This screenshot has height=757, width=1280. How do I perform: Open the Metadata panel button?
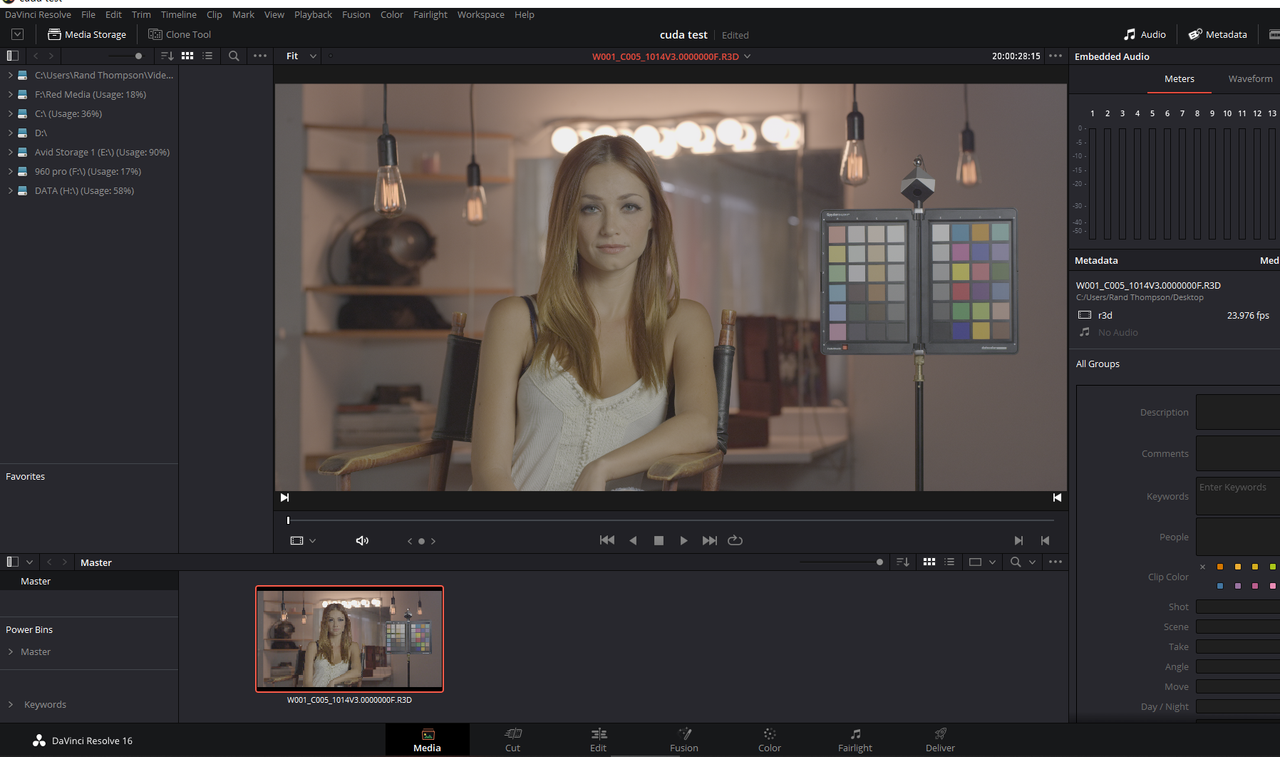[x=1217, y=34]
